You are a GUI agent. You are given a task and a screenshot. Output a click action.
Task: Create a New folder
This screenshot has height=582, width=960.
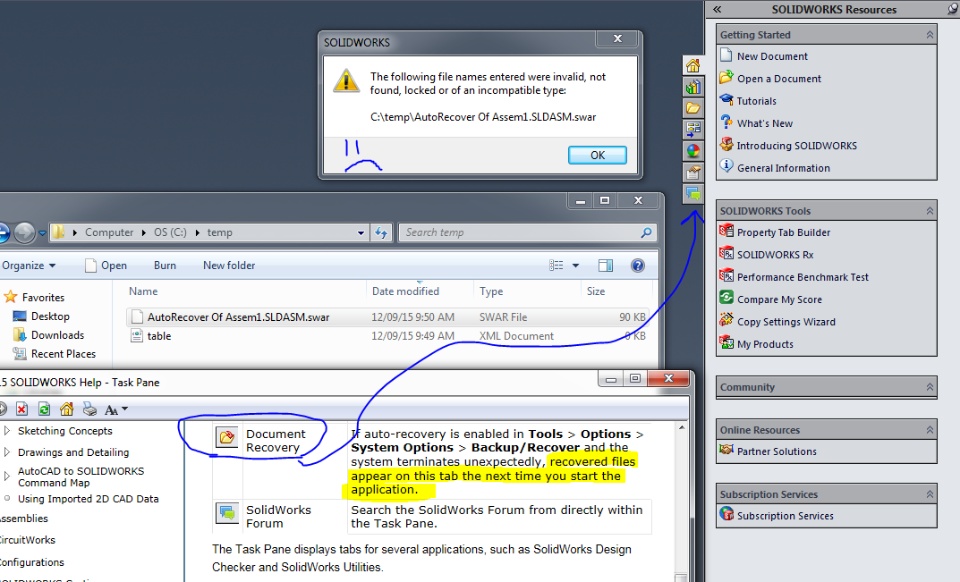tap(229, 266)
